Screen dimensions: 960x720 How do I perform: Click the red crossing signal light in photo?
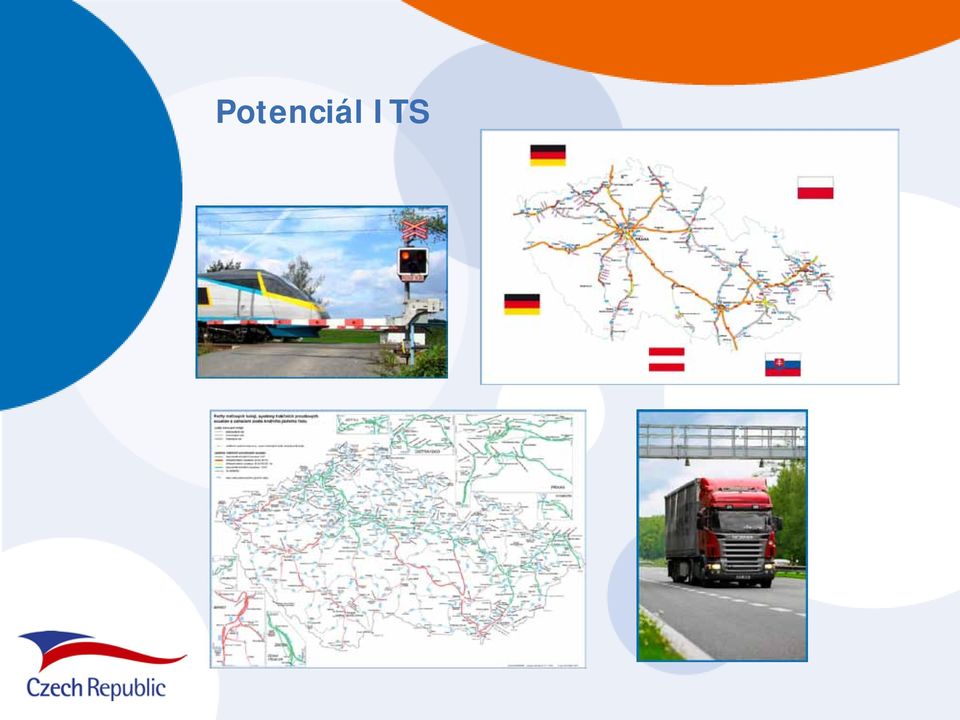[405, 255]
